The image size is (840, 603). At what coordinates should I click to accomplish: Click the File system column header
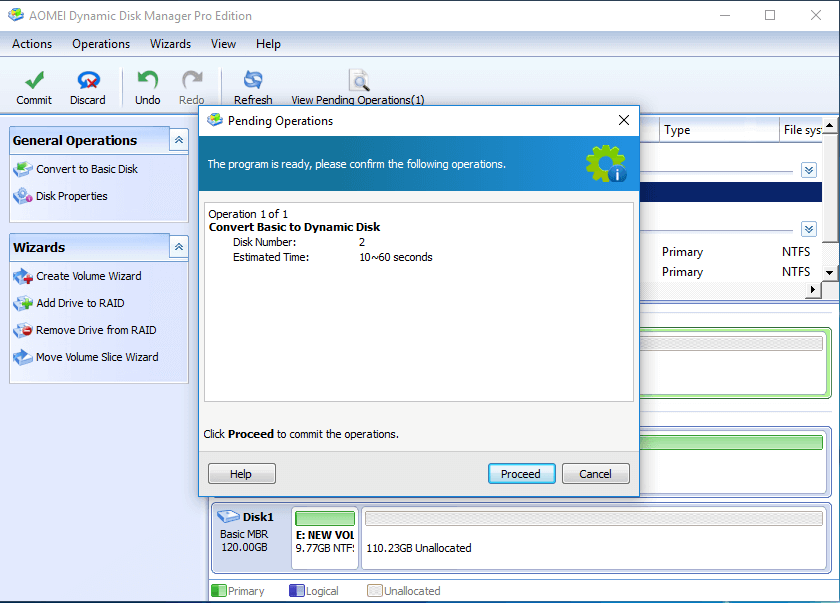point(801,130)
